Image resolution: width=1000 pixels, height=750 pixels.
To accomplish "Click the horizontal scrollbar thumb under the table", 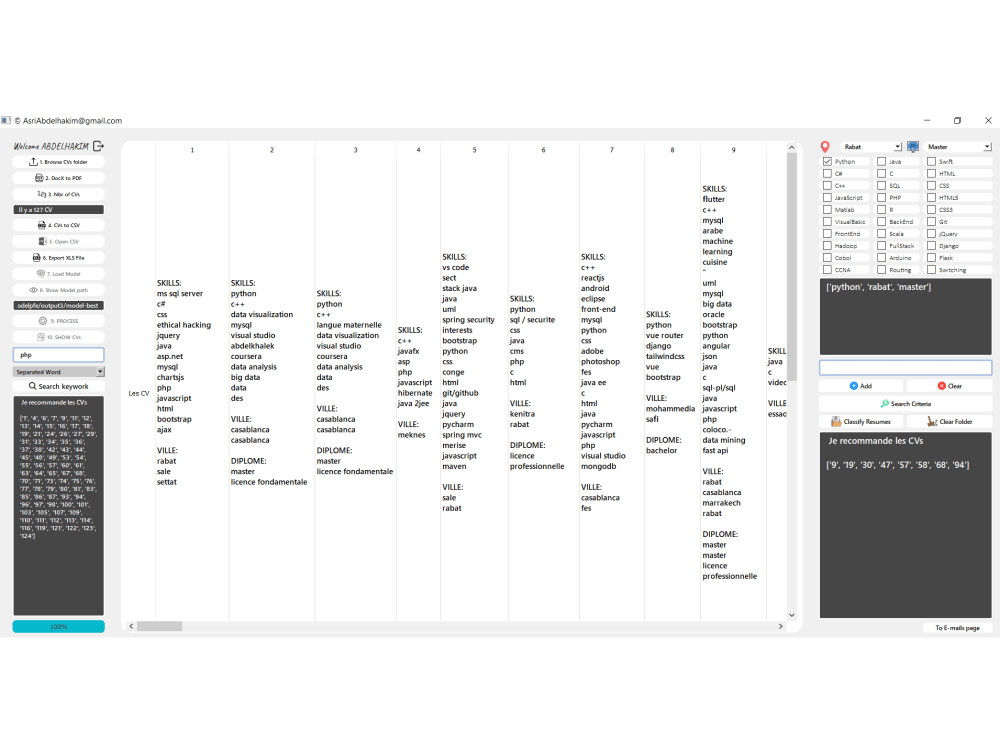I will click(x=159, y=627).
